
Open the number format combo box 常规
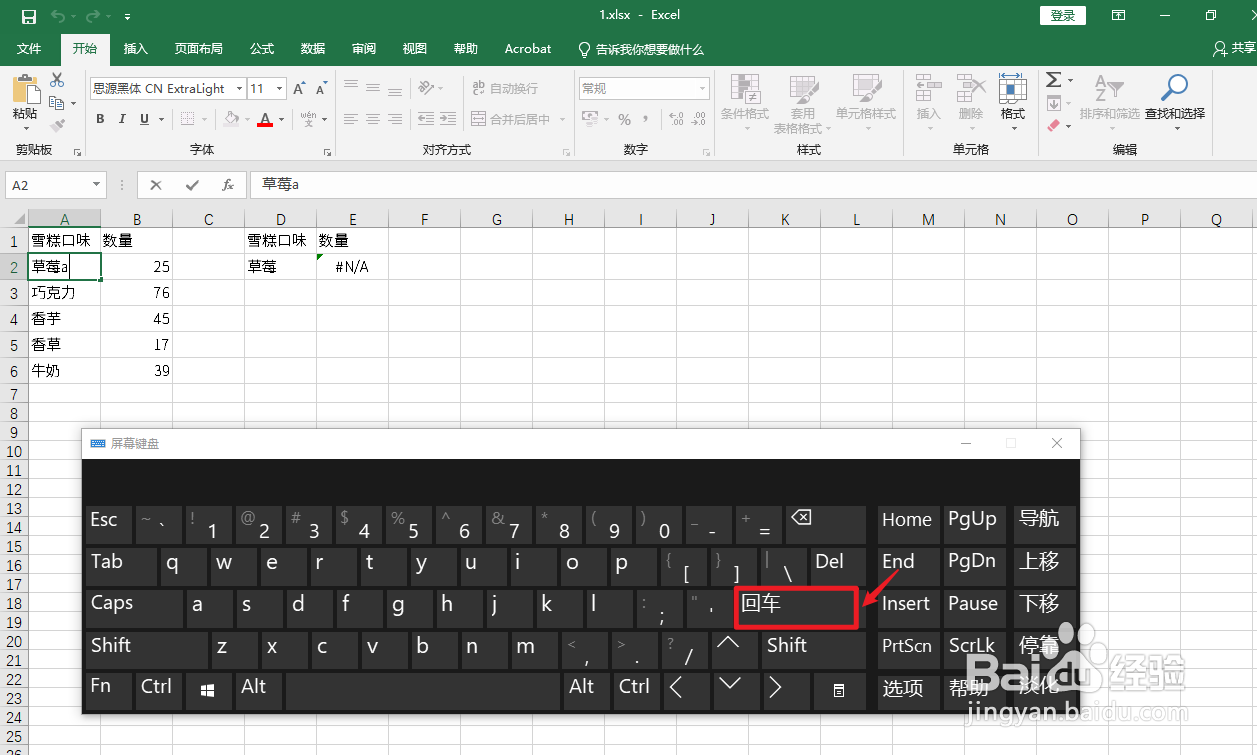(644, 89)
